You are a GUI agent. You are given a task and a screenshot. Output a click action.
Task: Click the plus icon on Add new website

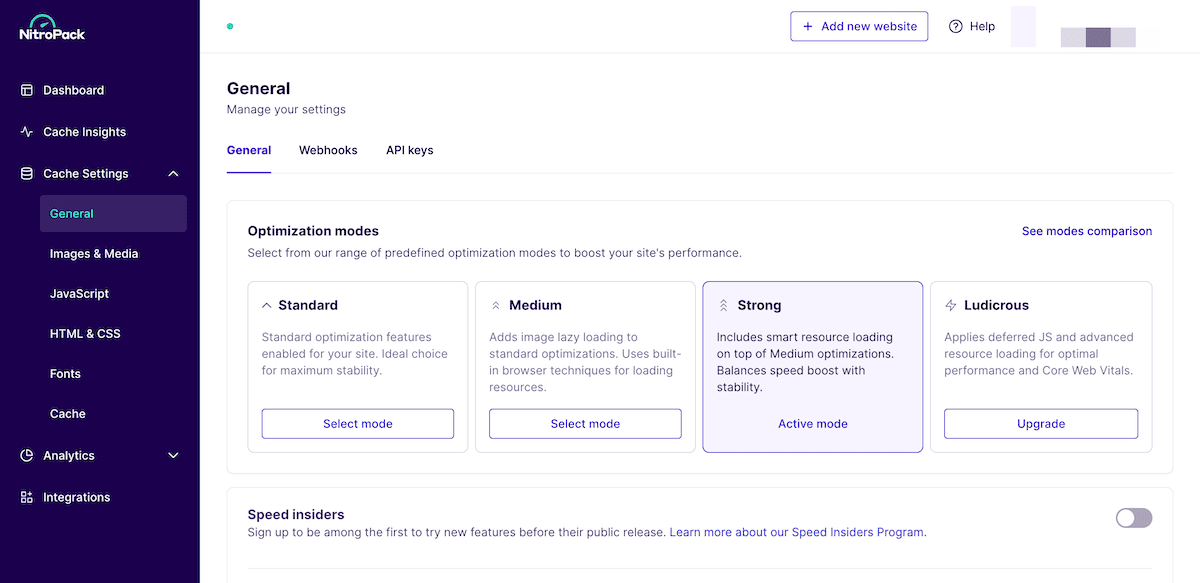[x=808, y=27]
